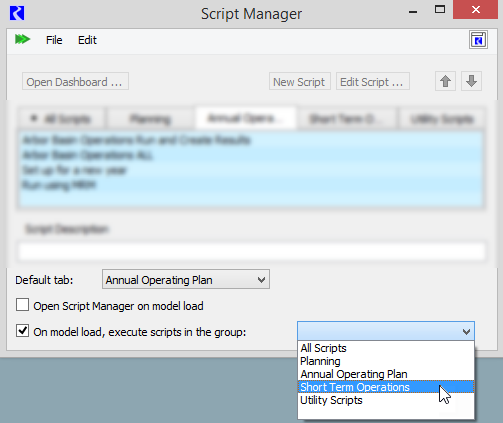Collapse the execute scripts group dropdown arrow

coord(466,331)
